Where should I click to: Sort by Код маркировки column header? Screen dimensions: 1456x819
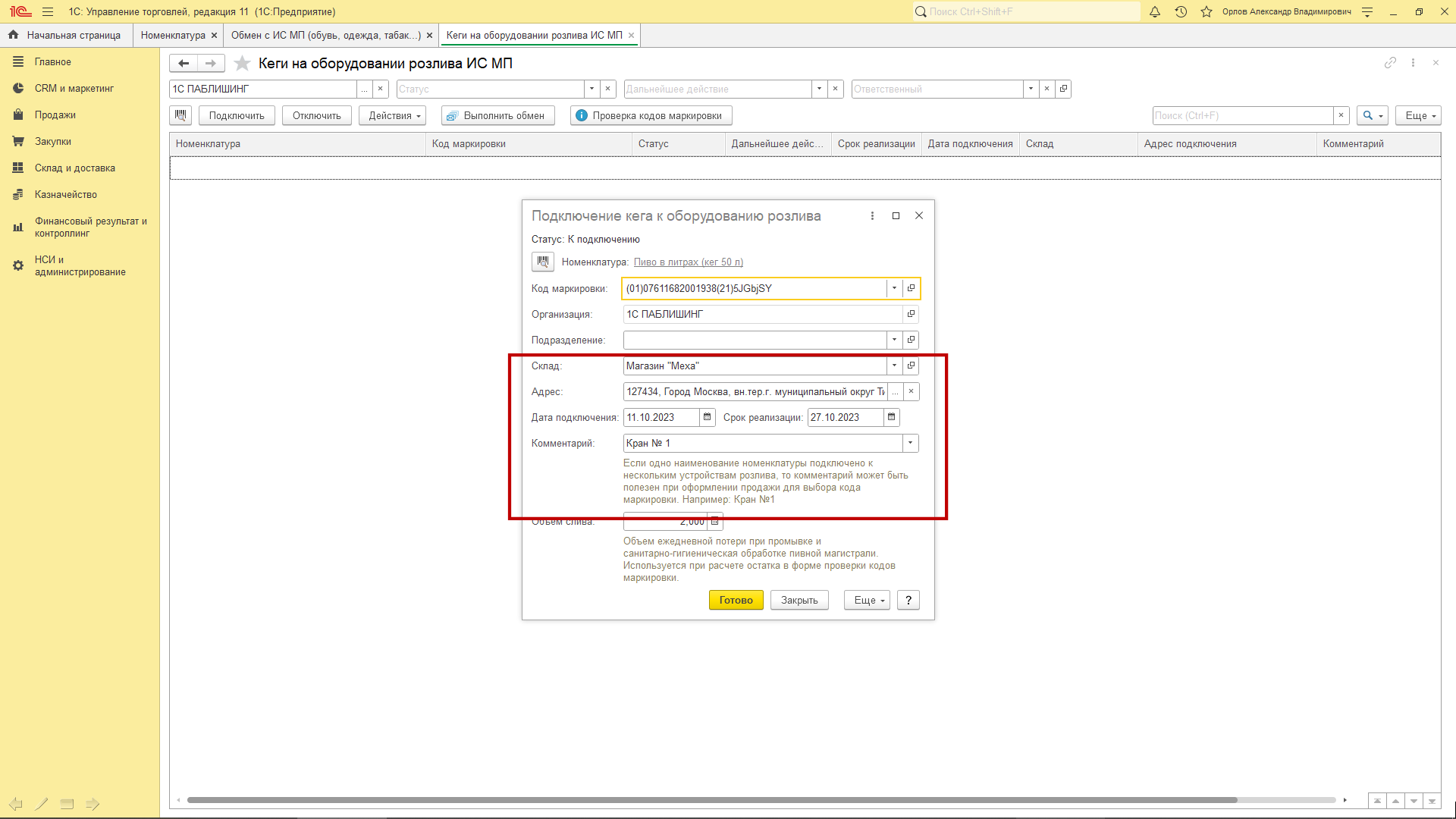pyautogui.click(x=529, y=143)
